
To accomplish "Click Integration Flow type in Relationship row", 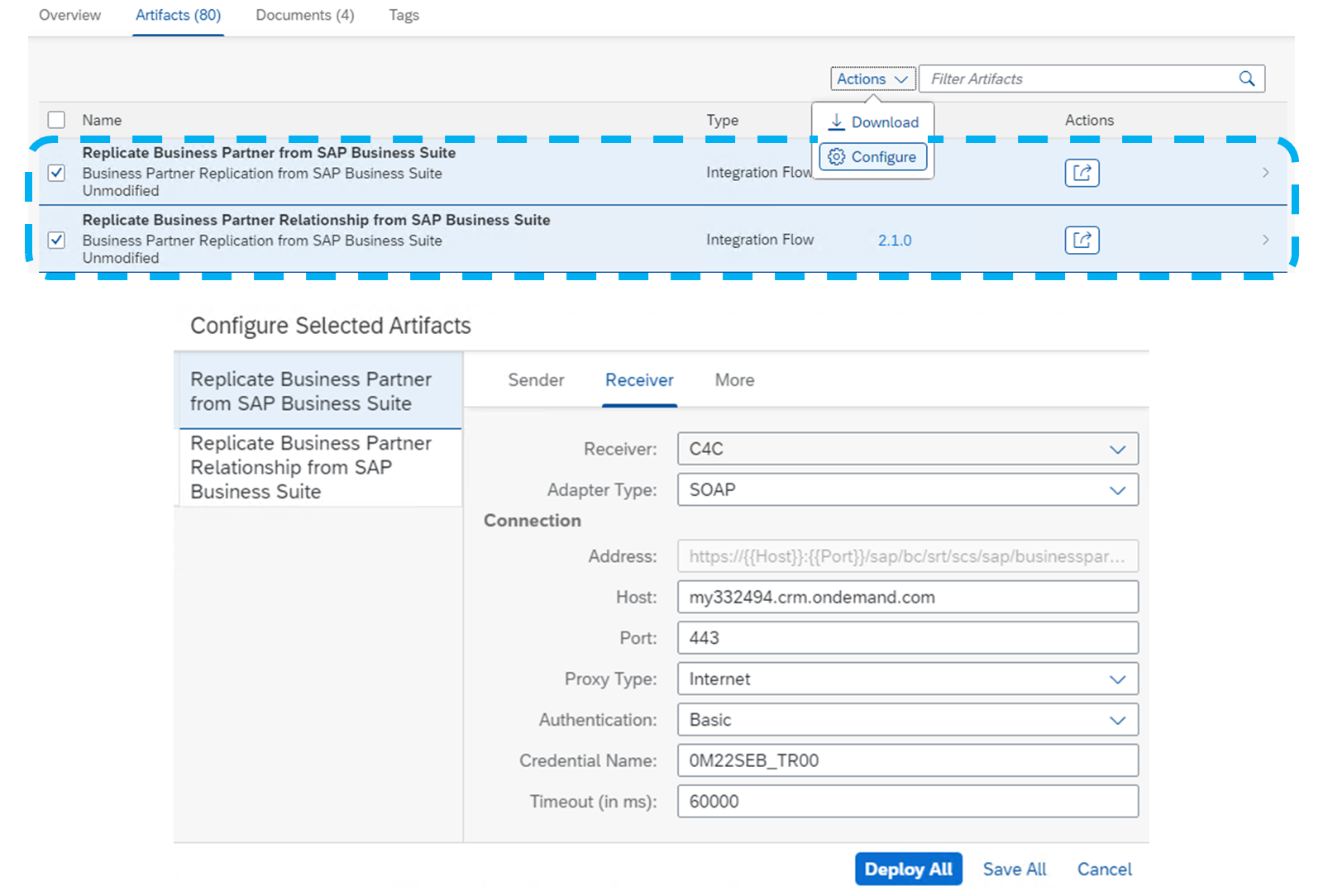I will [x=760, y=239].
